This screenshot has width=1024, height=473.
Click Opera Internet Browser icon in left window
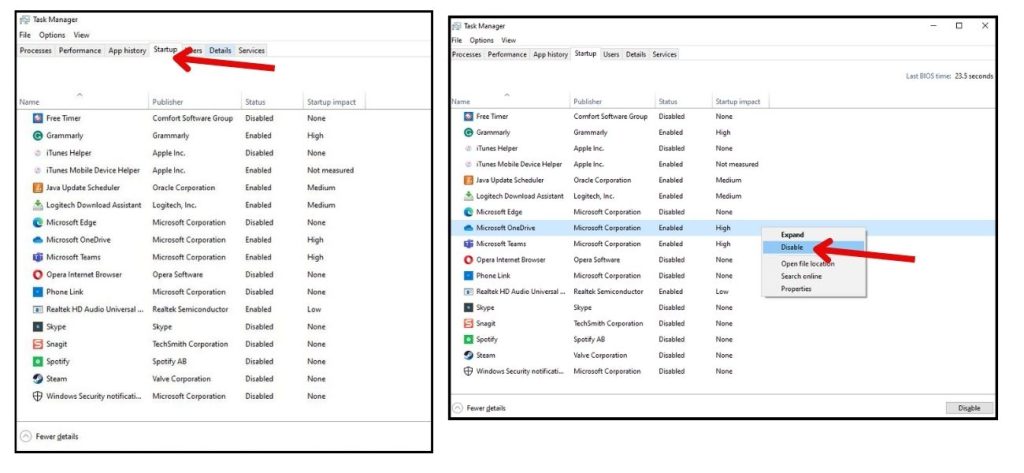click(38, 274)
